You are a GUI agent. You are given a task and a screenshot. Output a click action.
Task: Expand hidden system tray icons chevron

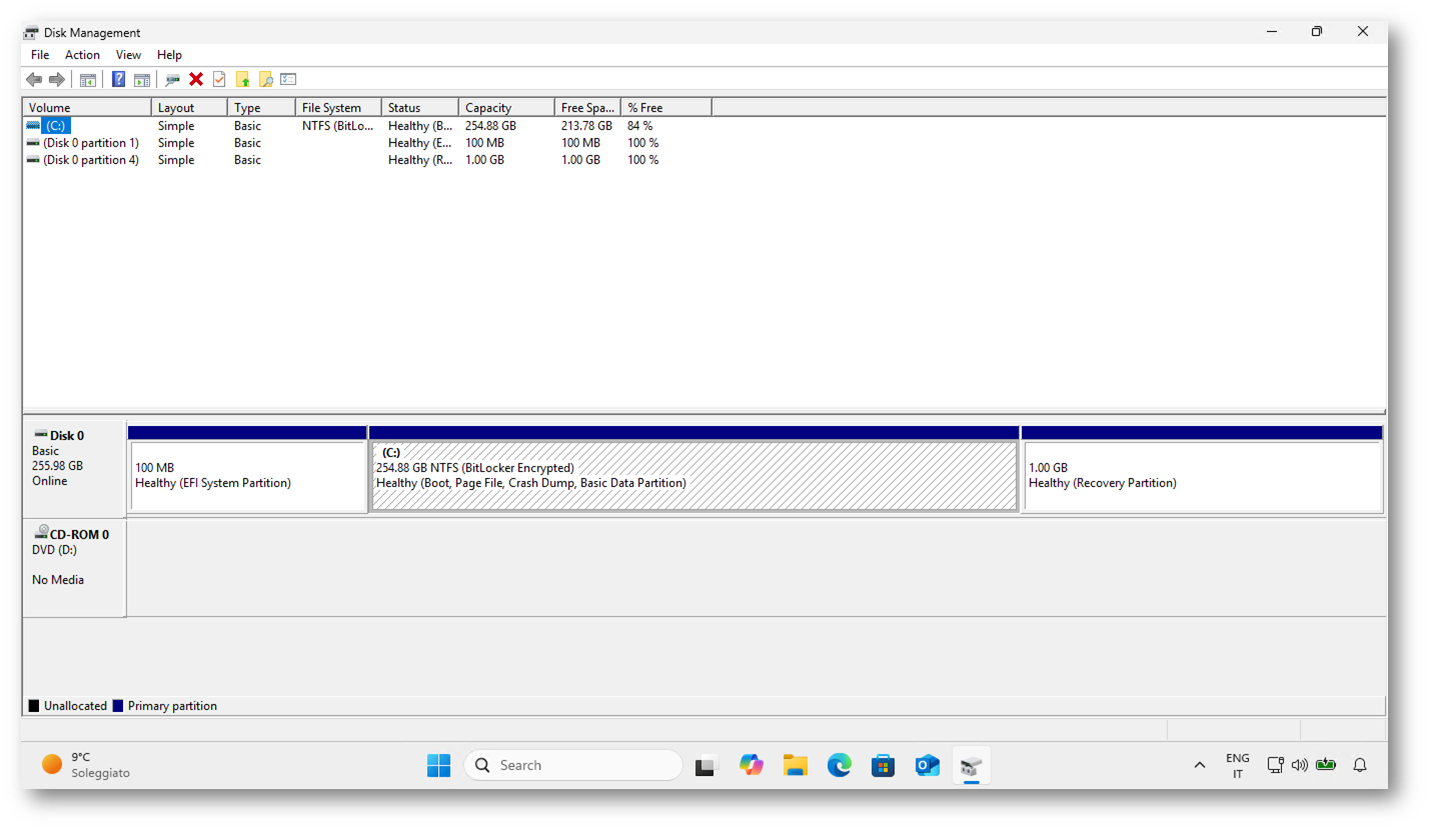pos(1199,766)
